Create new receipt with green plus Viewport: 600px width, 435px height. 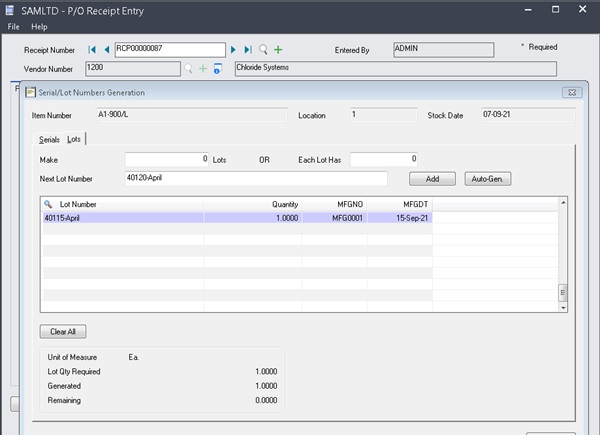pyautogui.click(x=278, y=50)
